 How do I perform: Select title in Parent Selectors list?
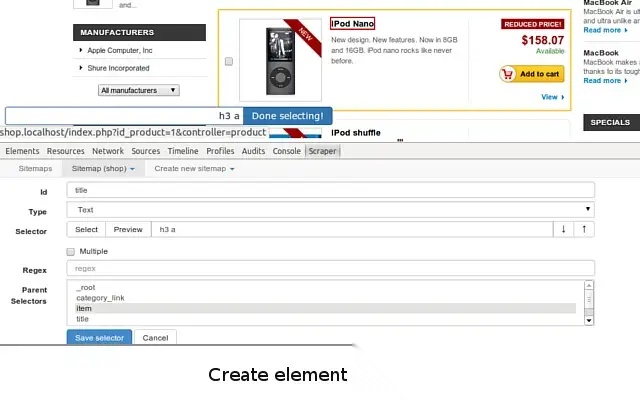point(326,319)
